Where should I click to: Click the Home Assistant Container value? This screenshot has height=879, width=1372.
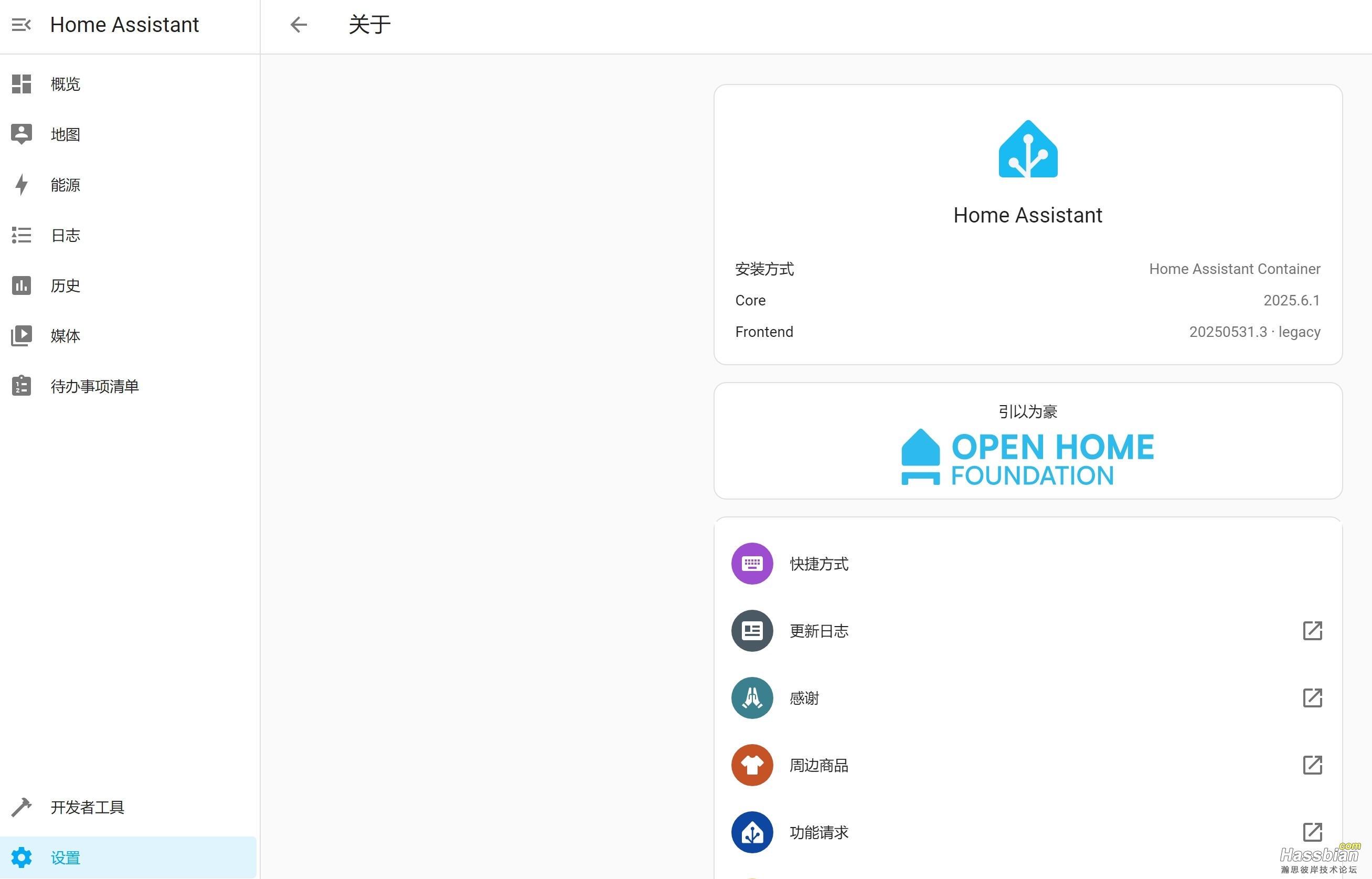[1235, 269]
